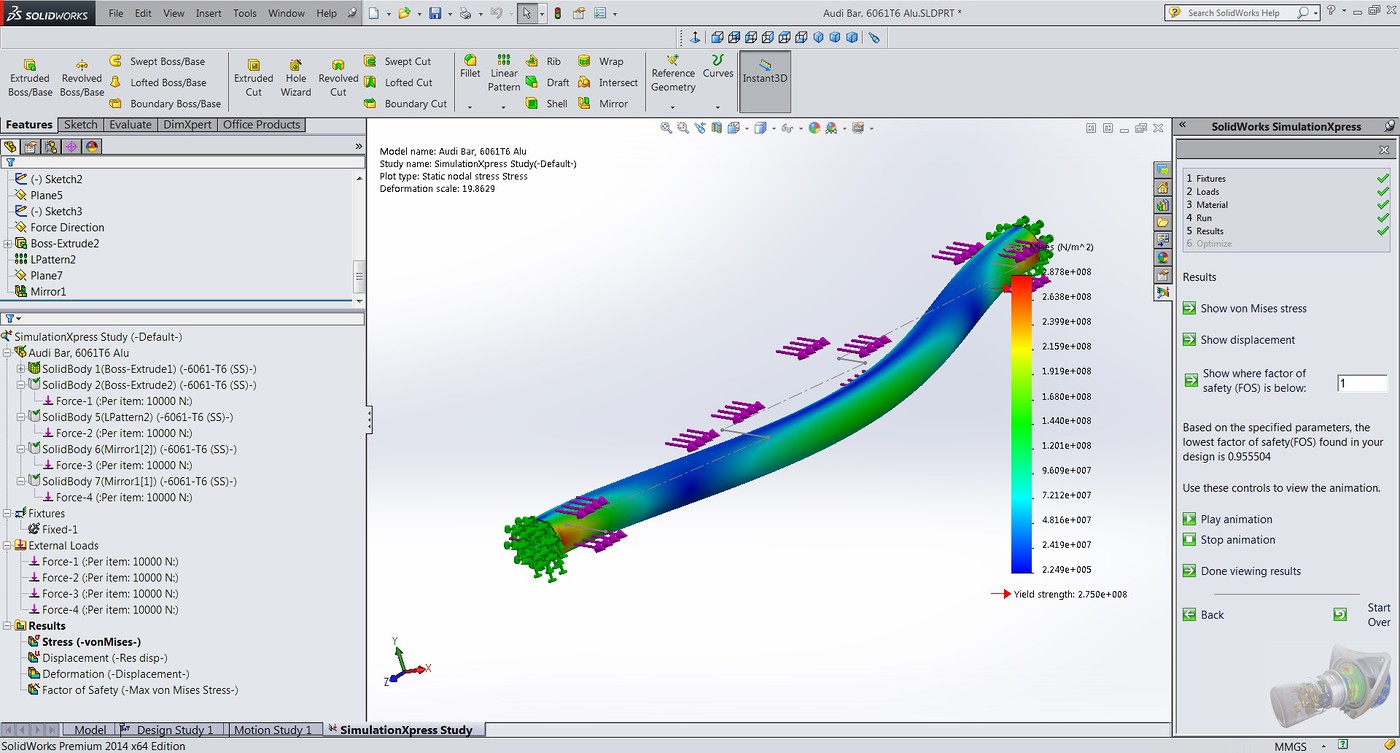Image resolution: width=1400 pixels, height=753 pixels.
Task: Expand Boss-Extrude2 in the feature tree
Action: (x=8, y=243)
